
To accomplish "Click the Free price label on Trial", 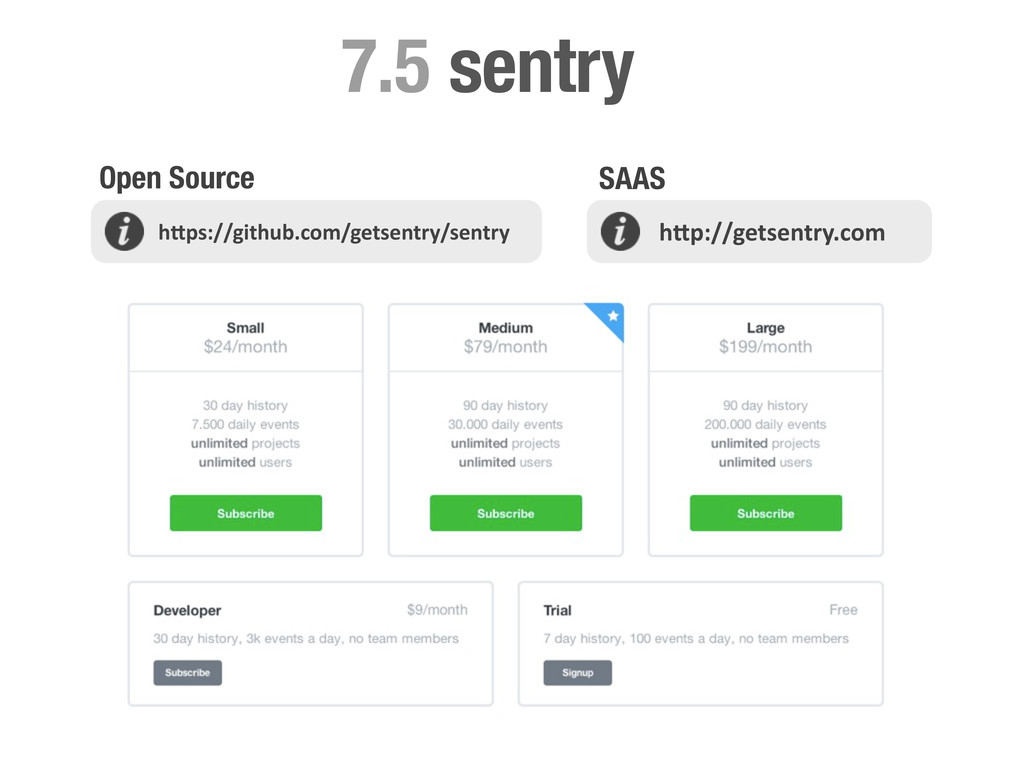I will pos(843,610).
